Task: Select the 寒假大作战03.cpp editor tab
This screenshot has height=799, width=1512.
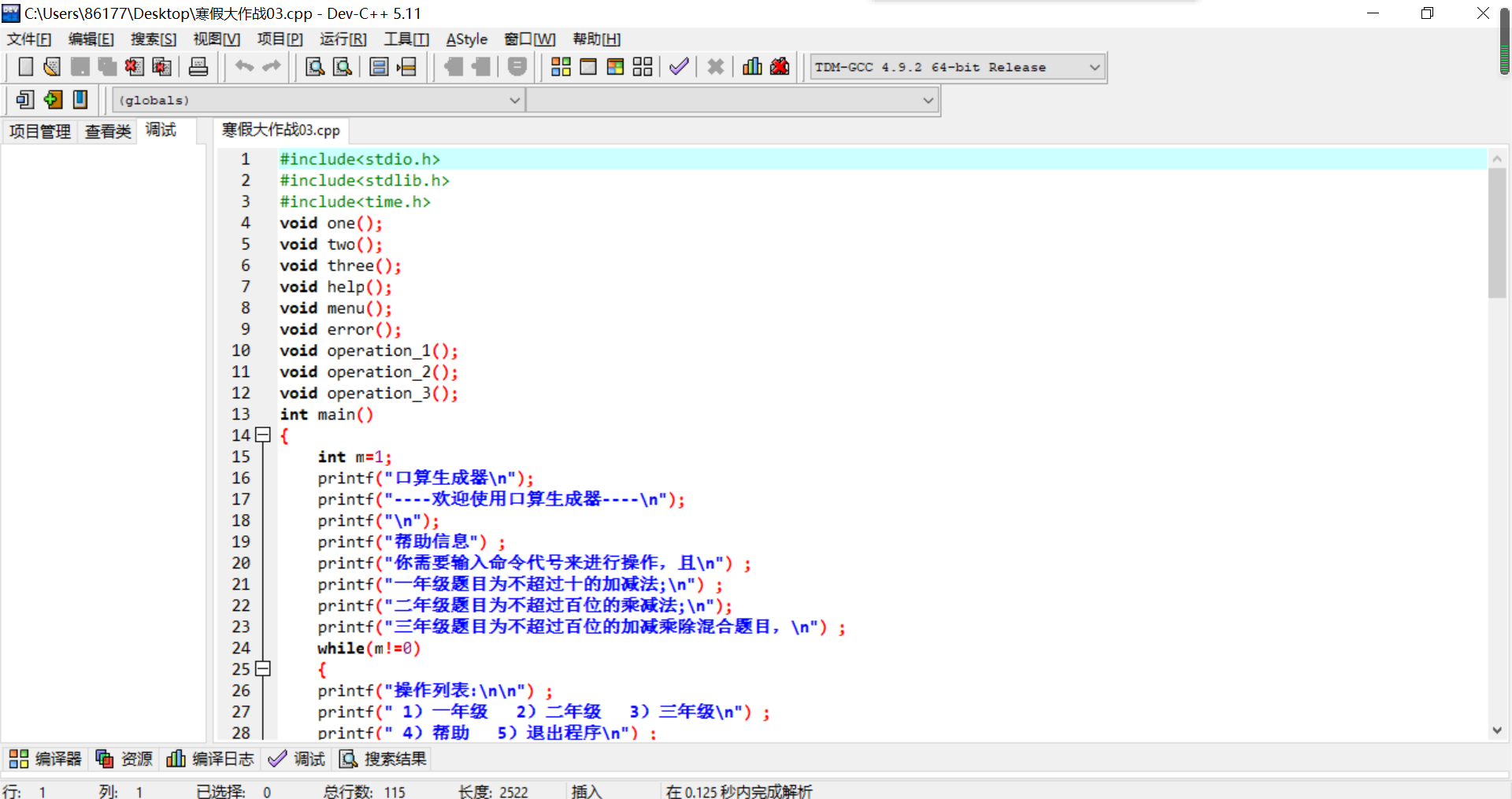Action: tap(281, 130)
